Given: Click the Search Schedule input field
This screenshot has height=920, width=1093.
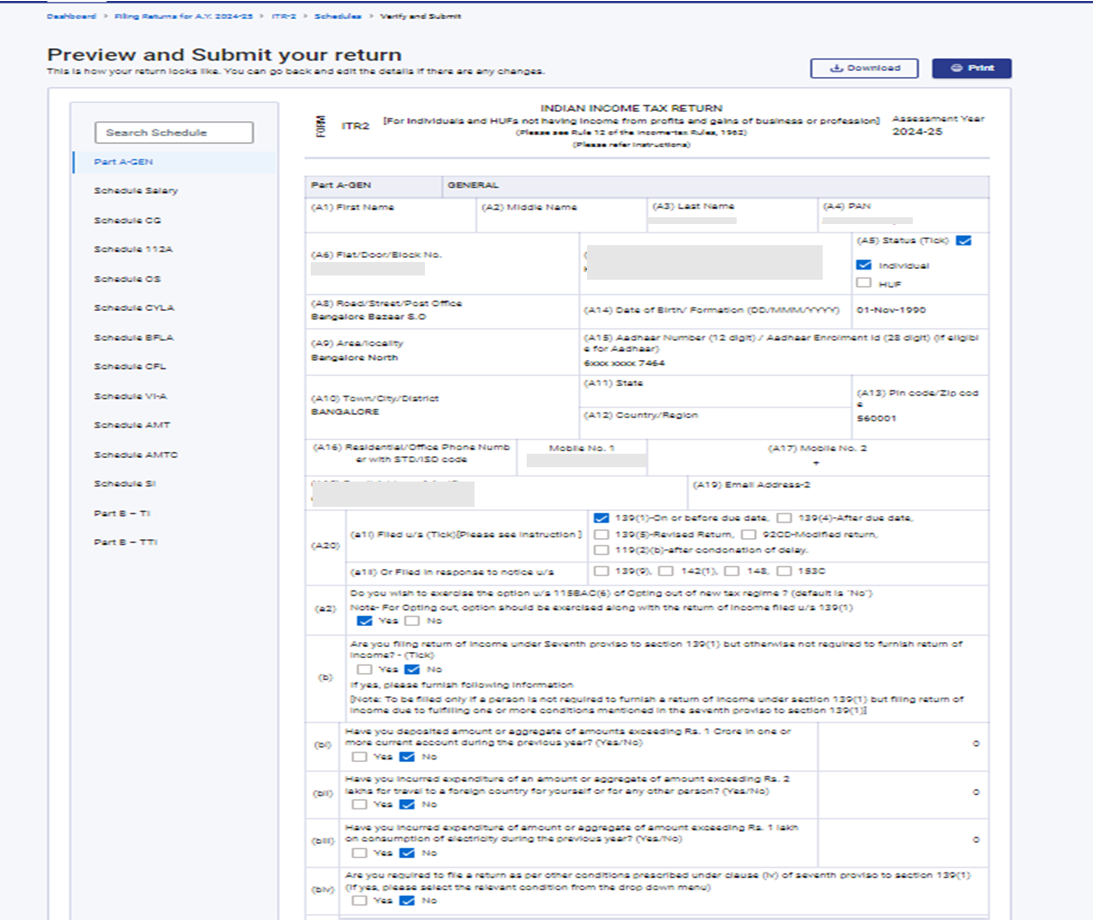Looking at the screenshot, I should (174, 132).
